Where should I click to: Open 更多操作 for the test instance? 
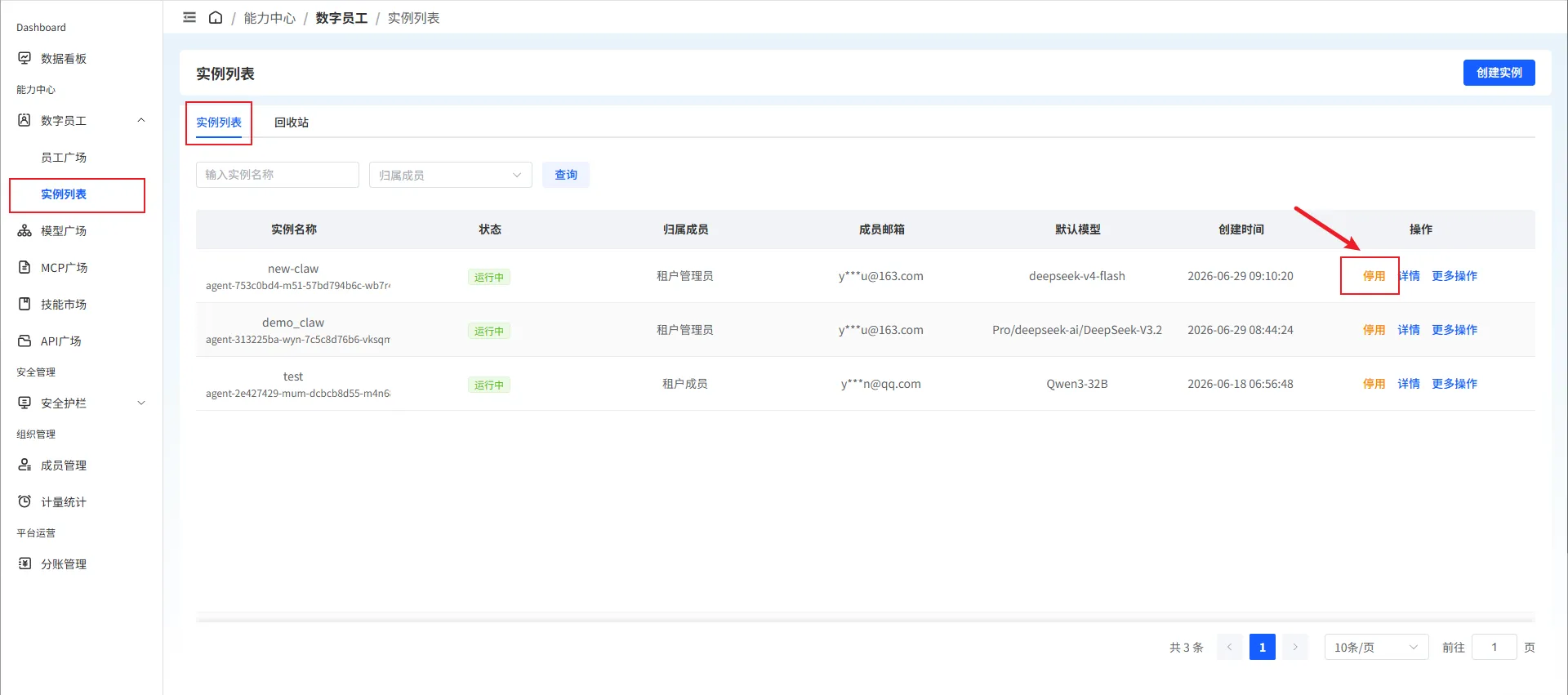1454,384
